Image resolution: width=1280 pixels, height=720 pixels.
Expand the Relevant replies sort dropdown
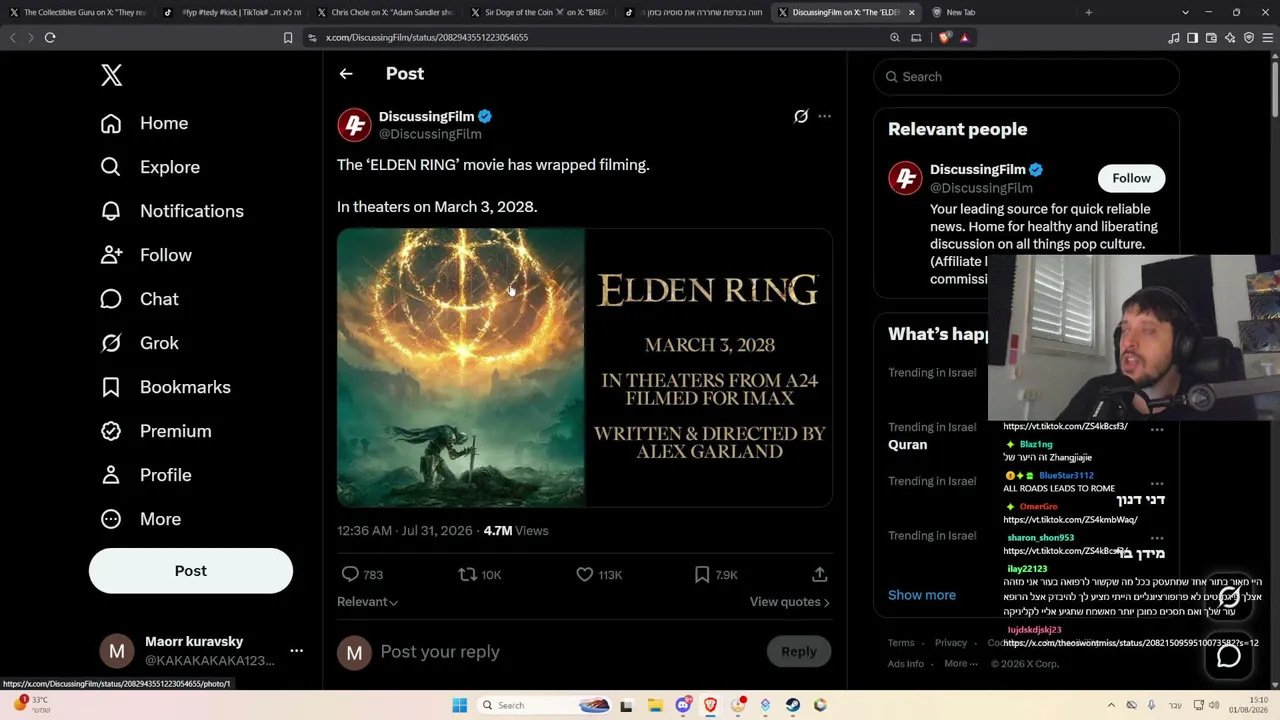click(x=367, y=602)
